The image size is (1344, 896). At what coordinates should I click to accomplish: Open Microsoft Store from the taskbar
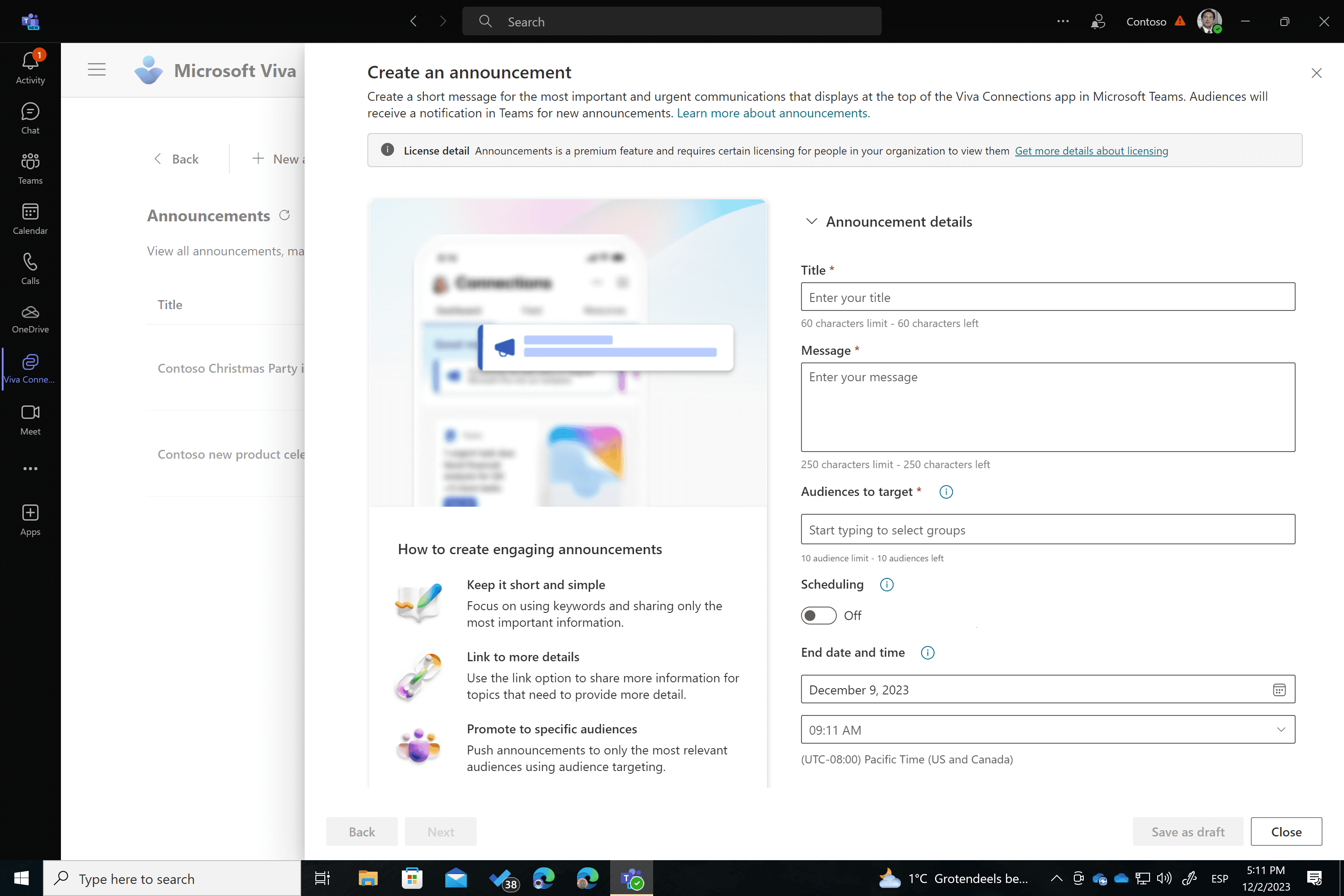[x=411, y=878]
